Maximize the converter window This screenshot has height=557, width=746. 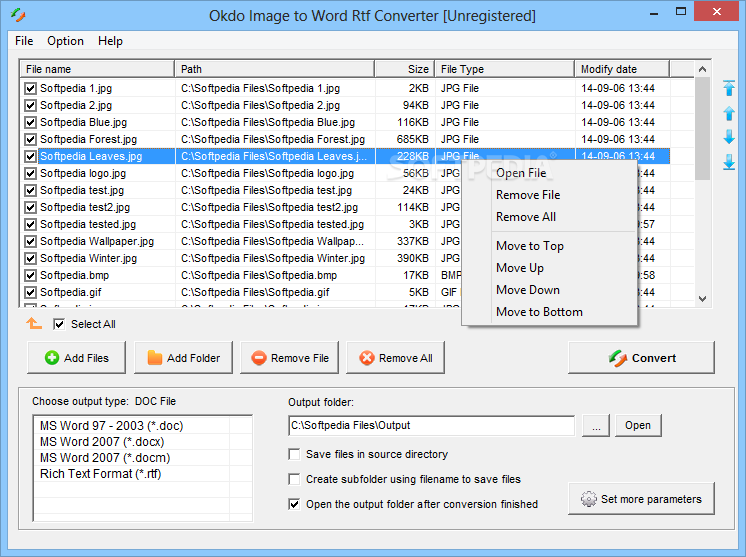pos(681,11)
